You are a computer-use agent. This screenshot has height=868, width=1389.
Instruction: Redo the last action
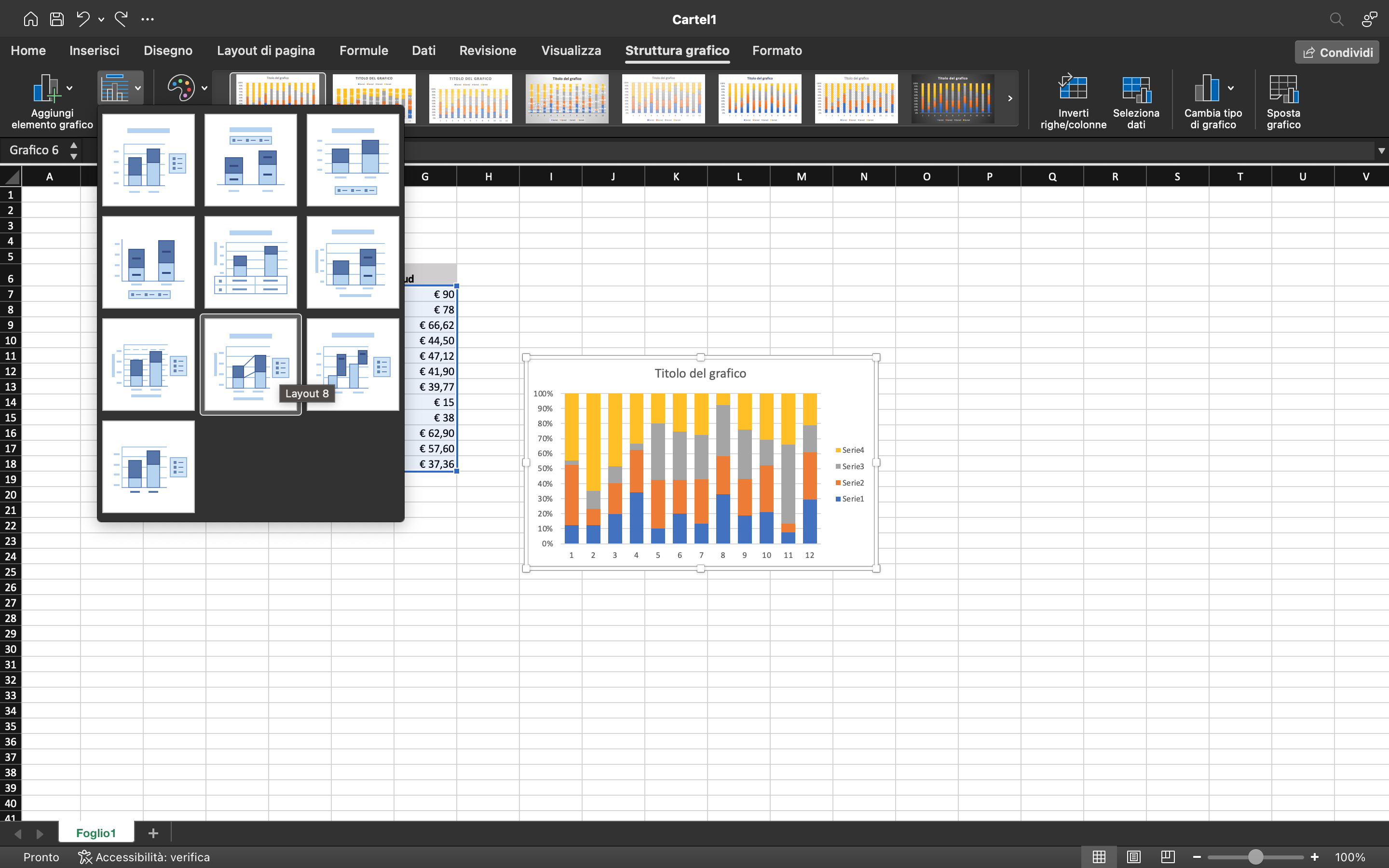coord(121,19)
